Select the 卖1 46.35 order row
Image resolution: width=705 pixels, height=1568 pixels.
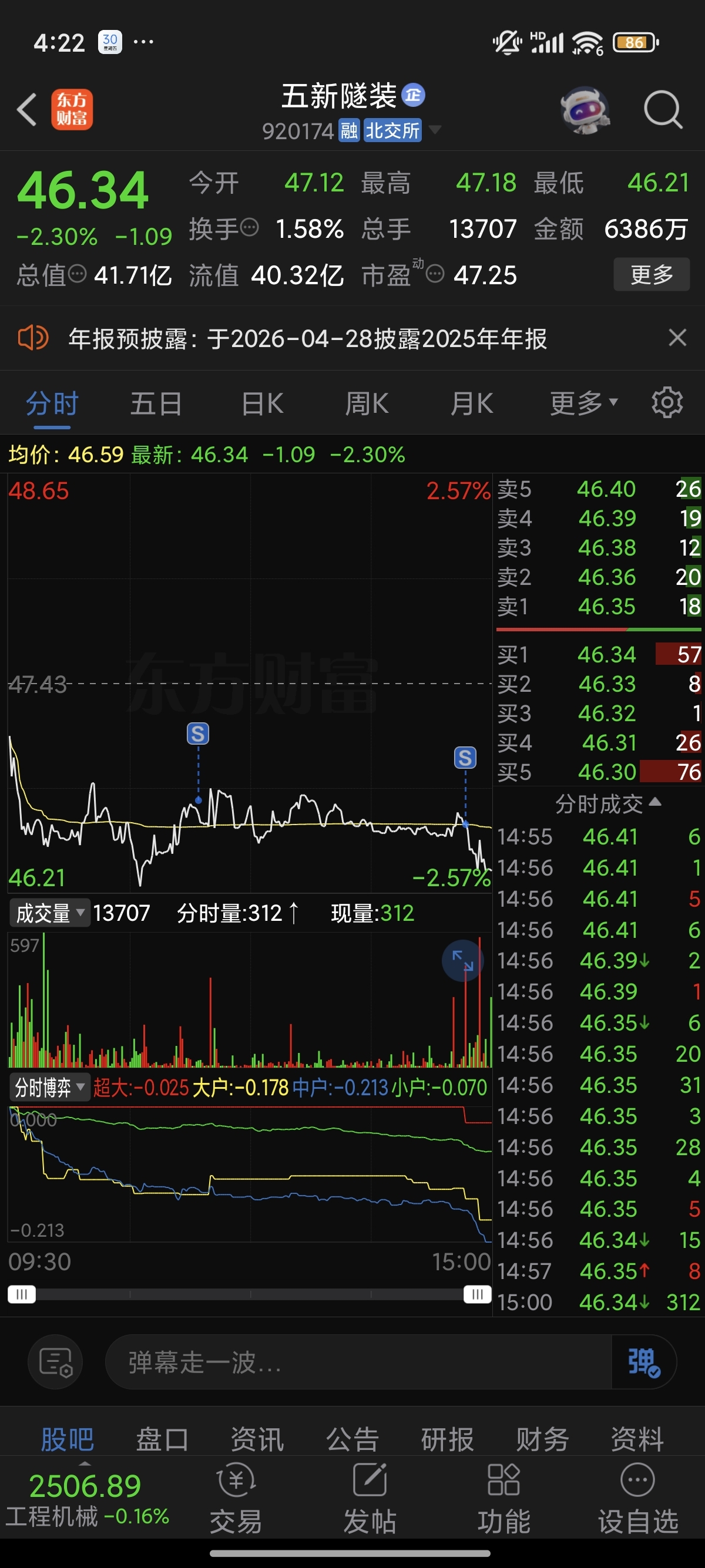tap(599, 606)
